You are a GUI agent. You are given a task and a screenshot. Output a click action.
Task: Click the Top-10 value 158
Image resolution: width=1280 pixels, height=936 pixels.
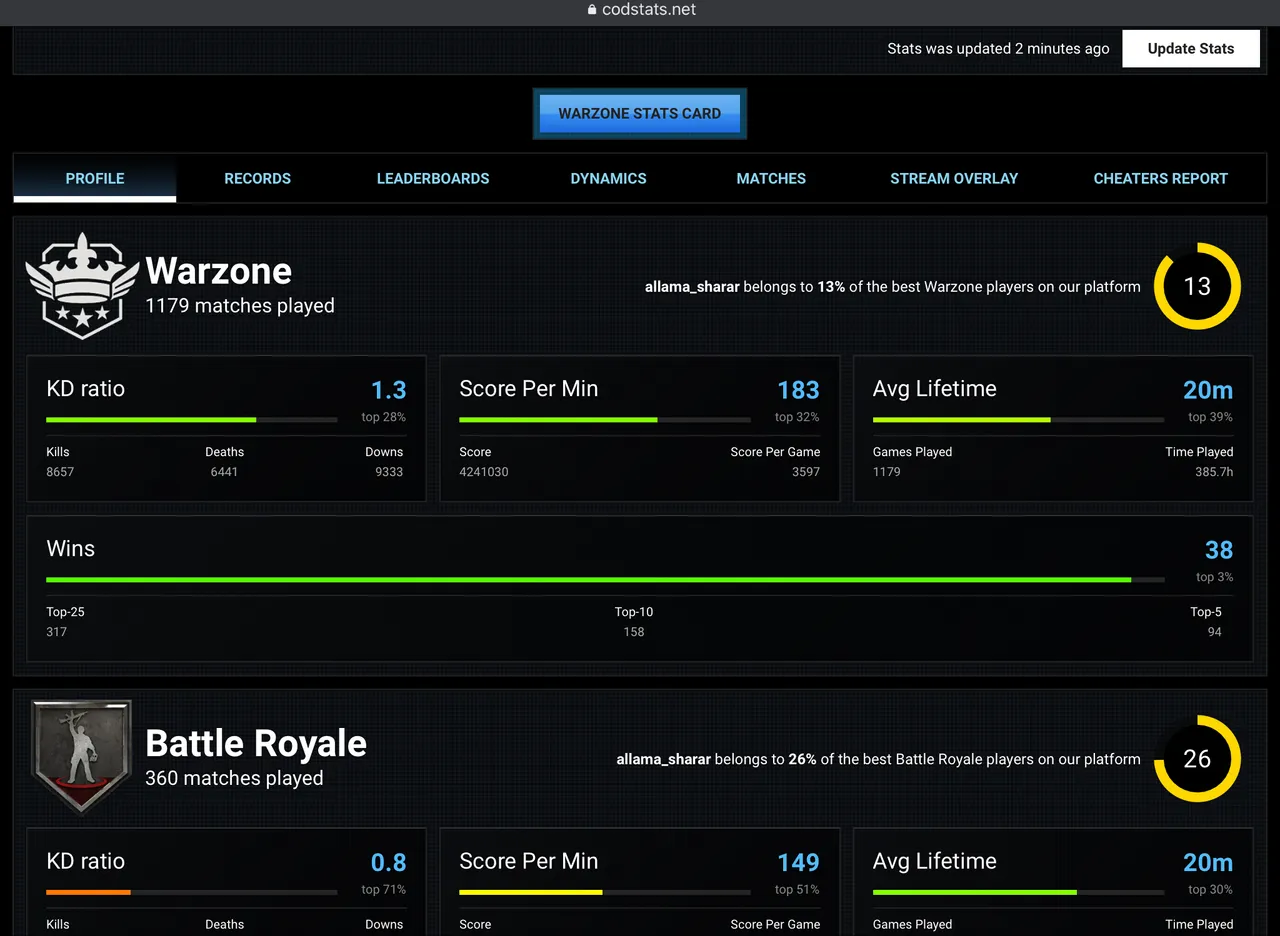(x=634, y=632)
